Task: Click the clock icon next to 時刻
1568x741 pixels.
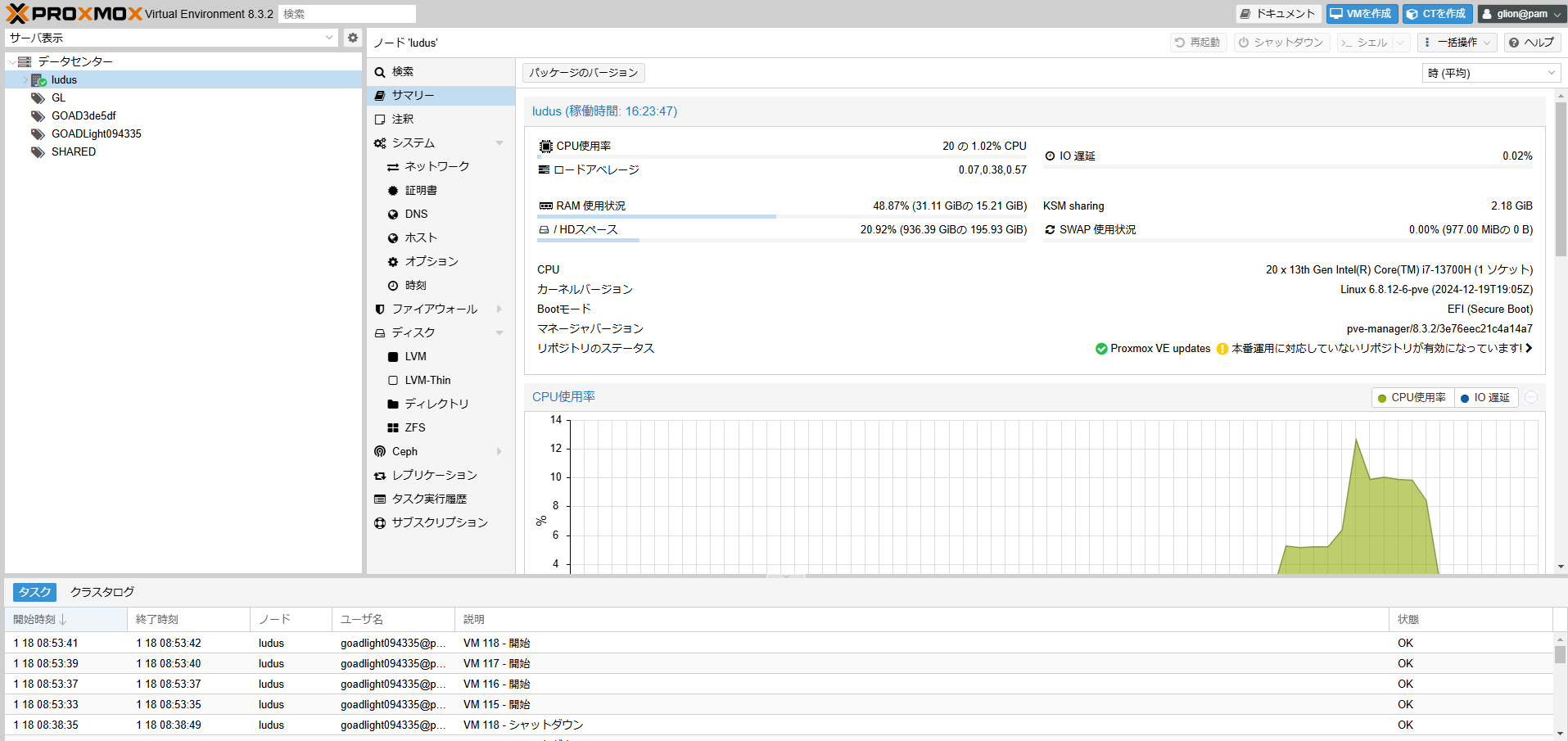Action: [393, 286]
